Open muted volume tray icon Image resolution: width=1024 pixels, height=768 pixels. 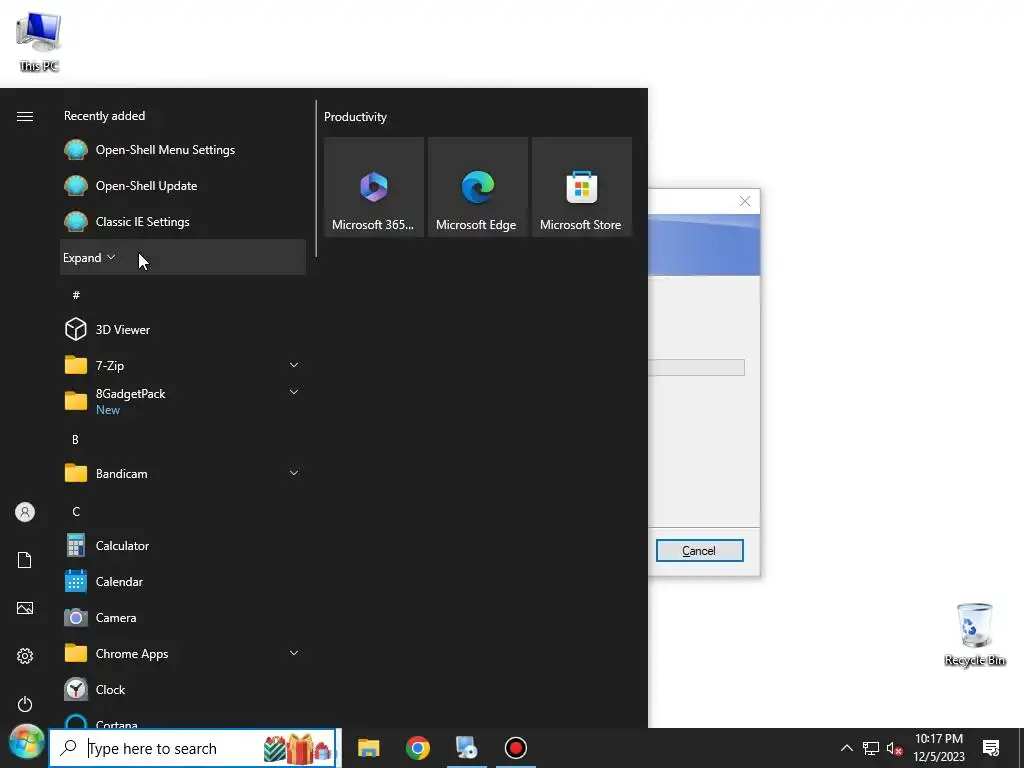(x=894, y=748)
